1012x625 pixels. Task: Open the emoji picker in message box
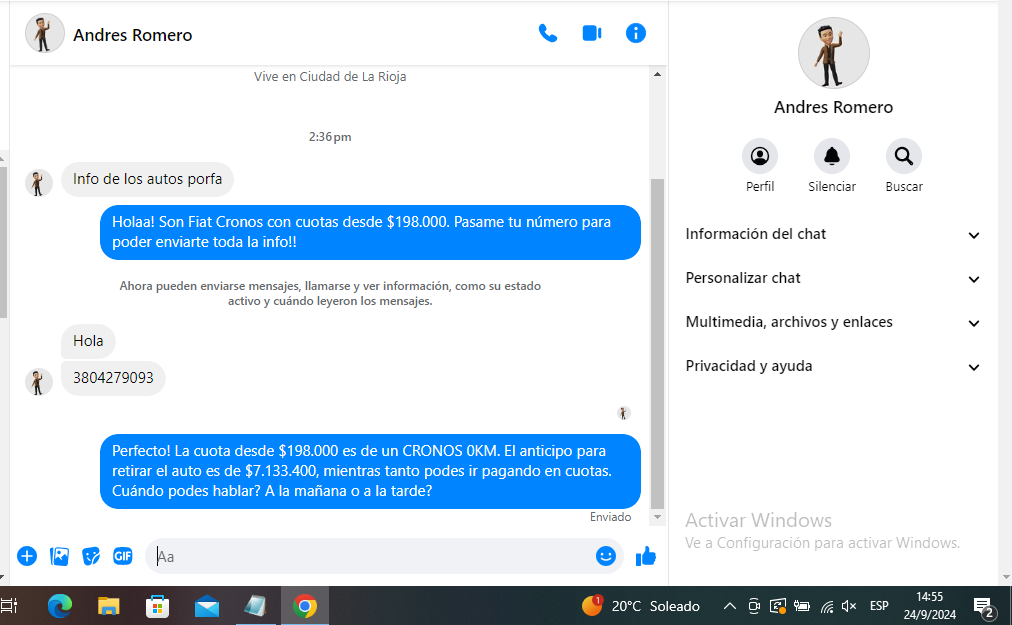click(x=605, y=556)
